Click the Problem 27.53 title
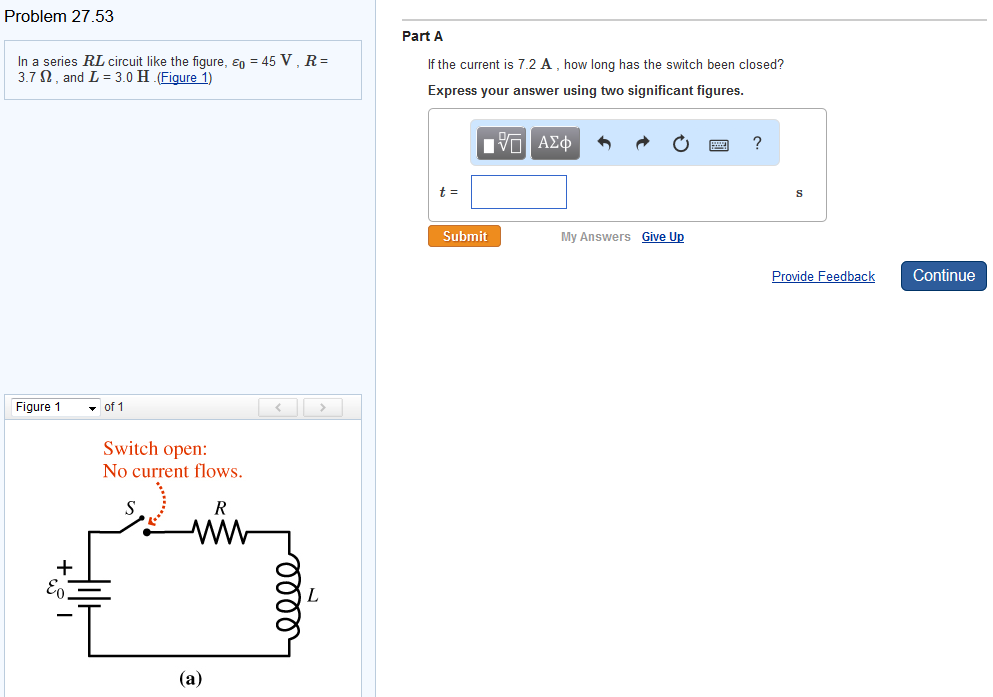This screenshot has height=697, width=993. [x=62, y=16]
